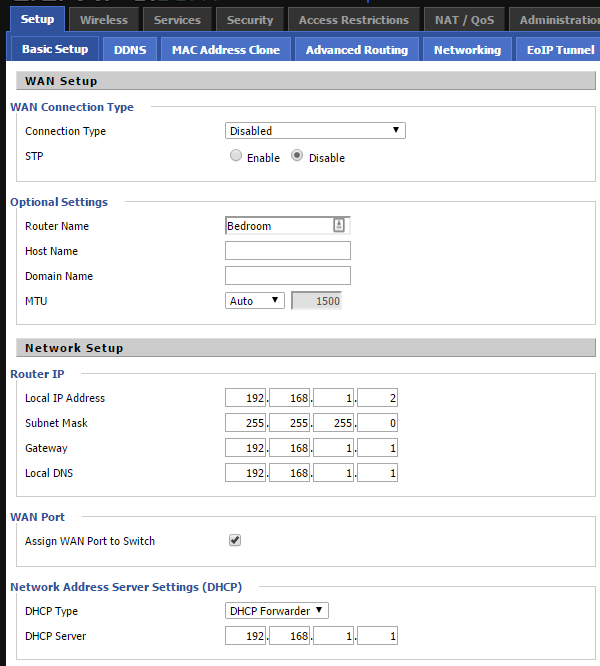Click the Optional Settings heading

pos(59,202)
